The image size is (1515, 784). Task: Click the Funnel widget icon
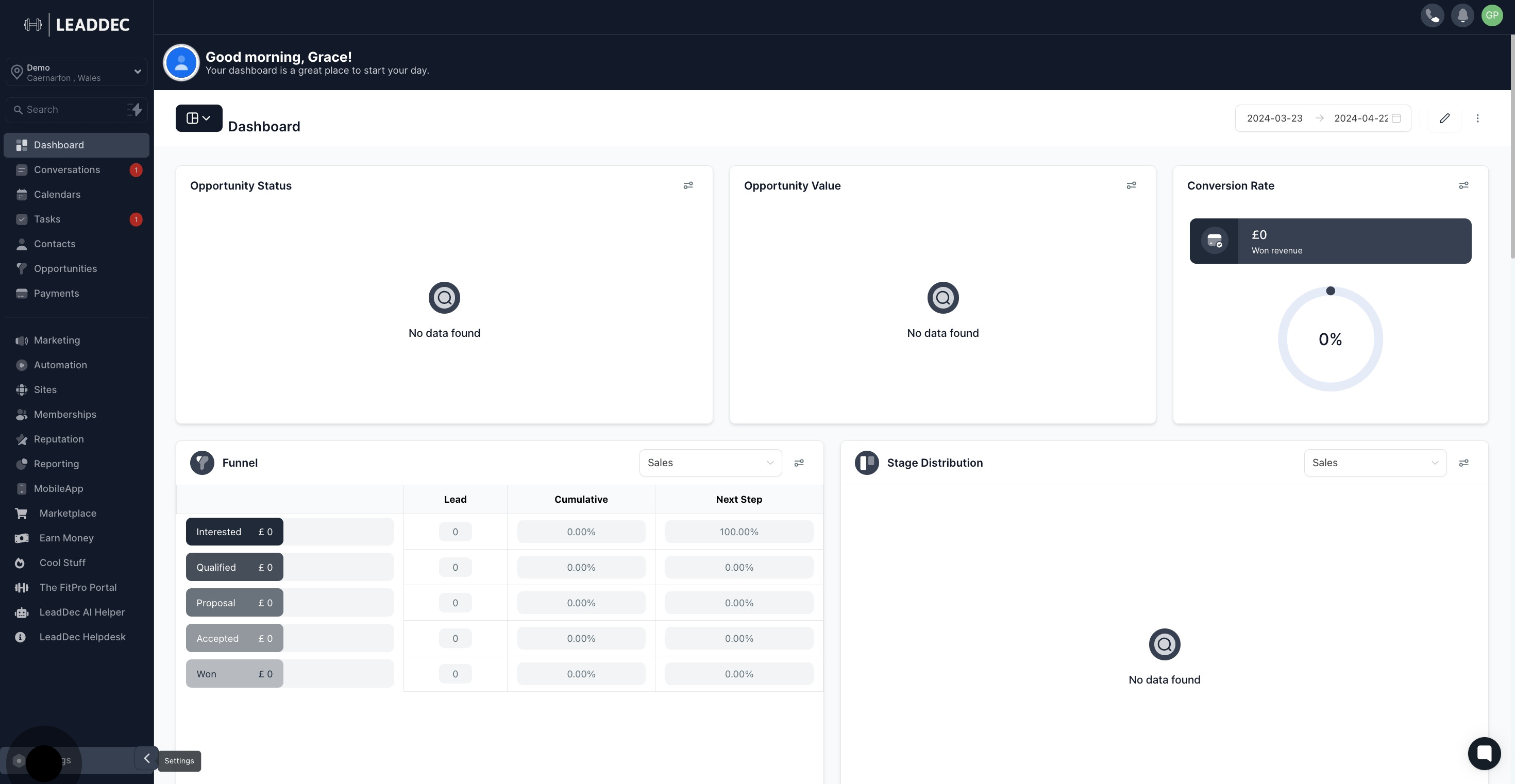pyautogui.click(x=201, y=463)
